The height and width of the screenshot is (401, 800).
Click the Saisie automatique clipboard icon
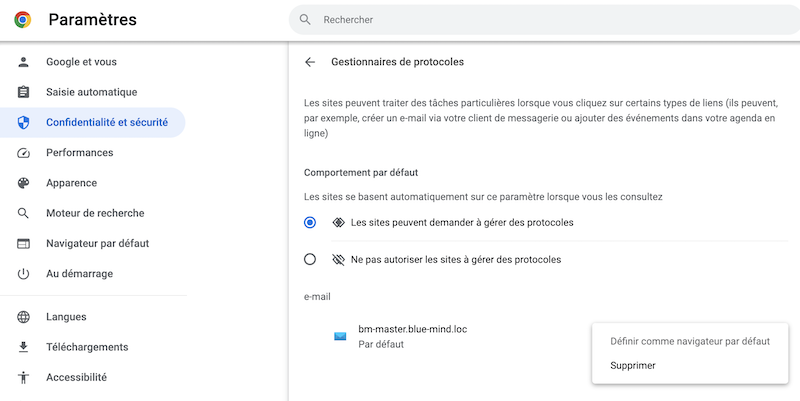tap(23, 92)
